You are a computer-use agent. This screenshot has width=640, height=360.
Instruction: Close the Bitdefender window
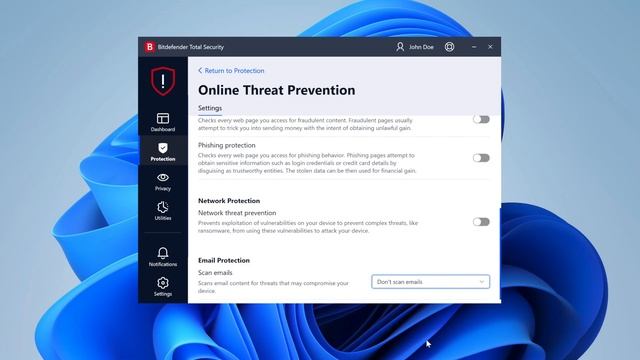tap(490, 47)
